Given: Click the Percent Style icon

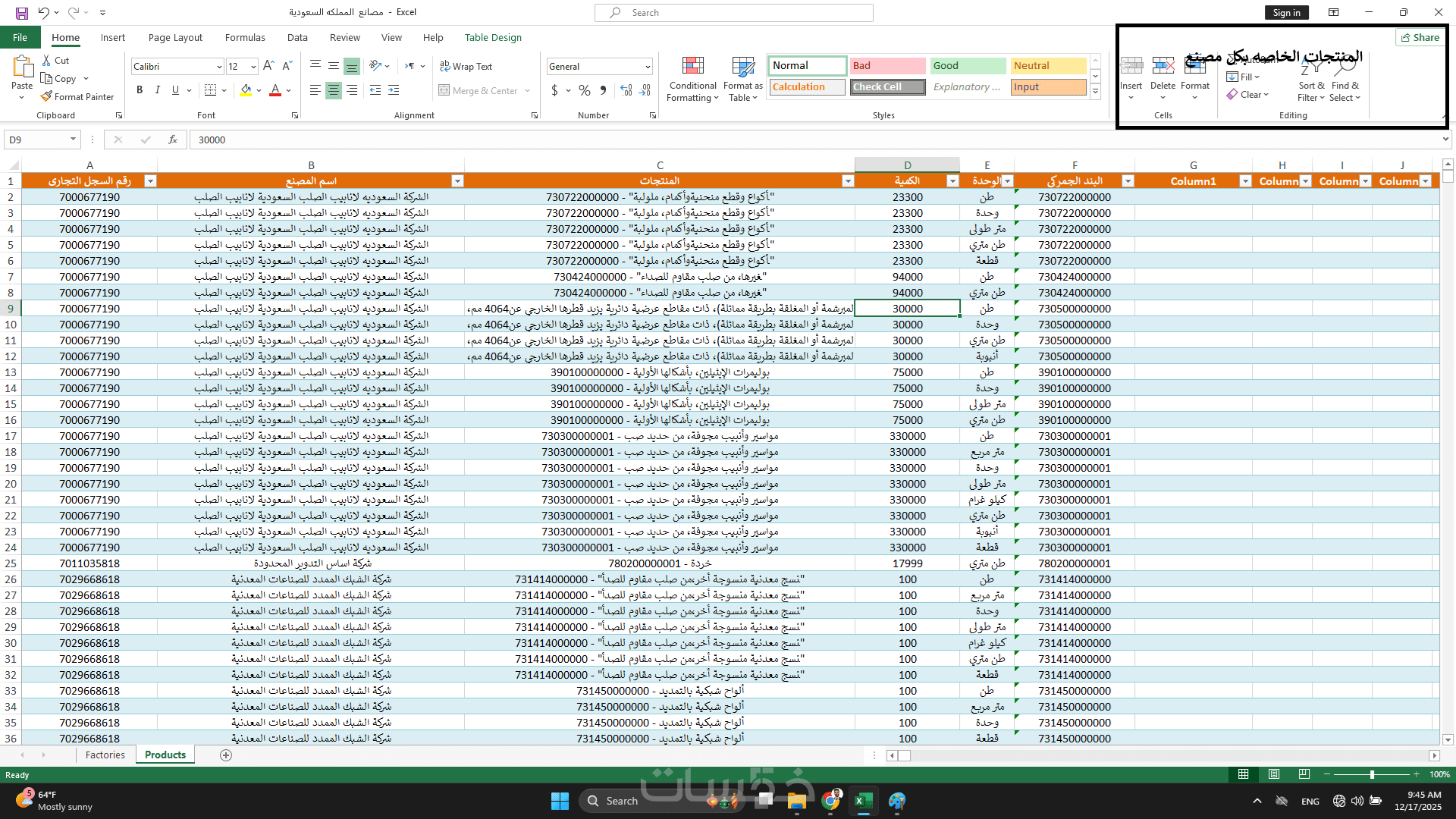Looking at the screenshot, I should [584, 90].
